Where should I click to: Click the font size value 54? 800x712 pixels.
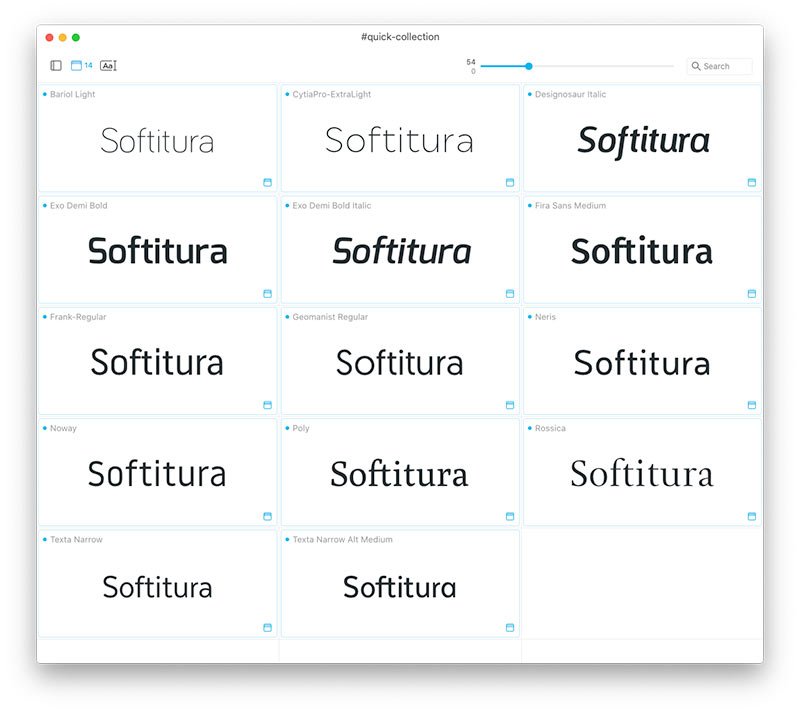[471, 62]
